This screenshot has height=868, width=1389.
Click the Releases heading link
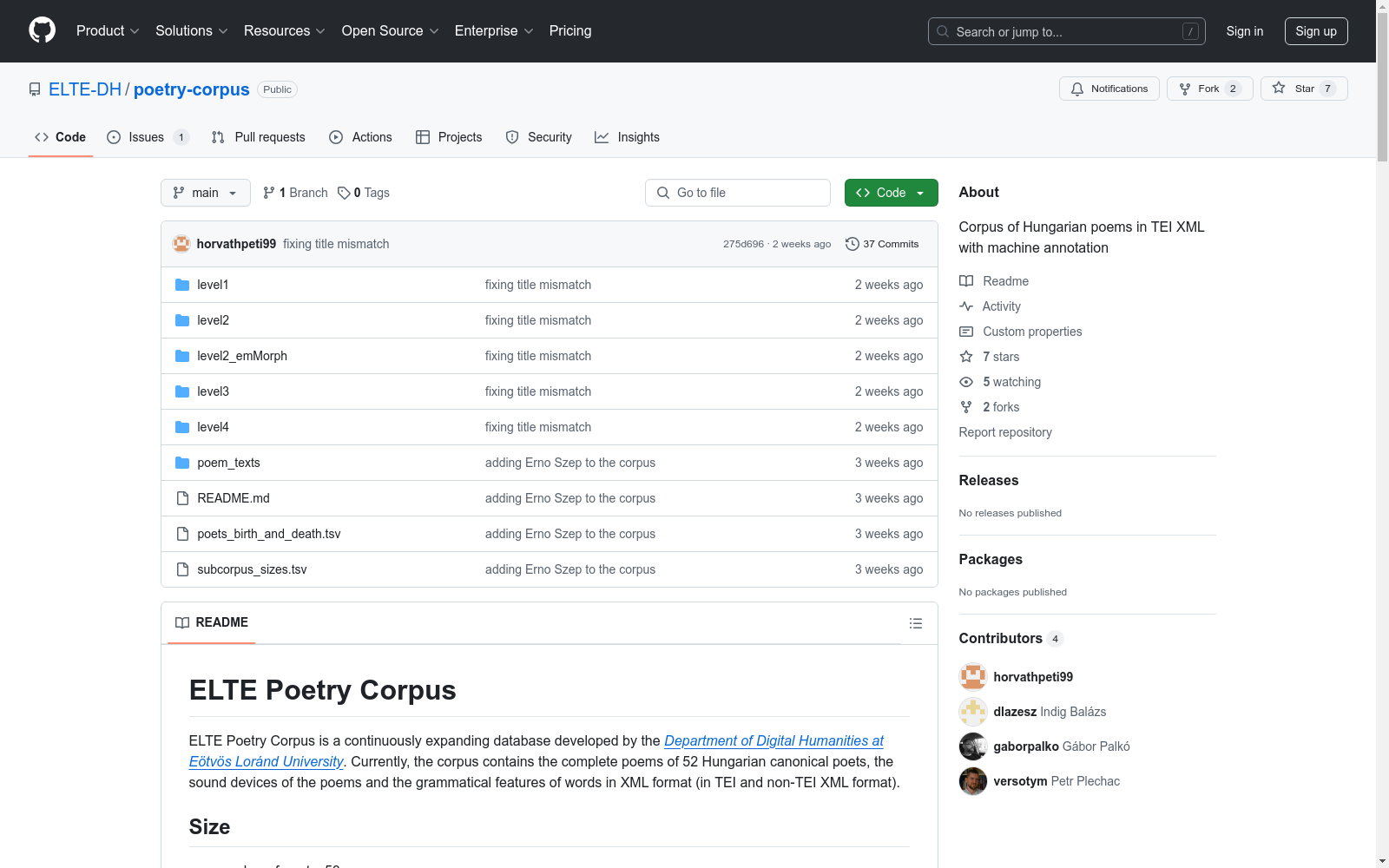[x=989, y=480]
